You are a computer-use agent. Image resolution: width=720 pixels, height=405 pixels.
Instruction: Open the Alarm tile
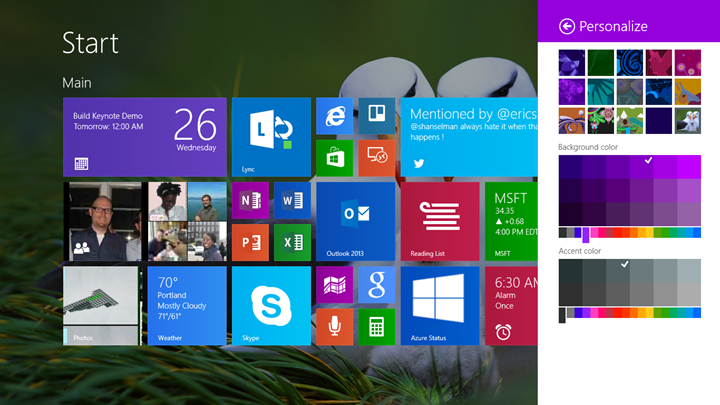pos(511,306)
